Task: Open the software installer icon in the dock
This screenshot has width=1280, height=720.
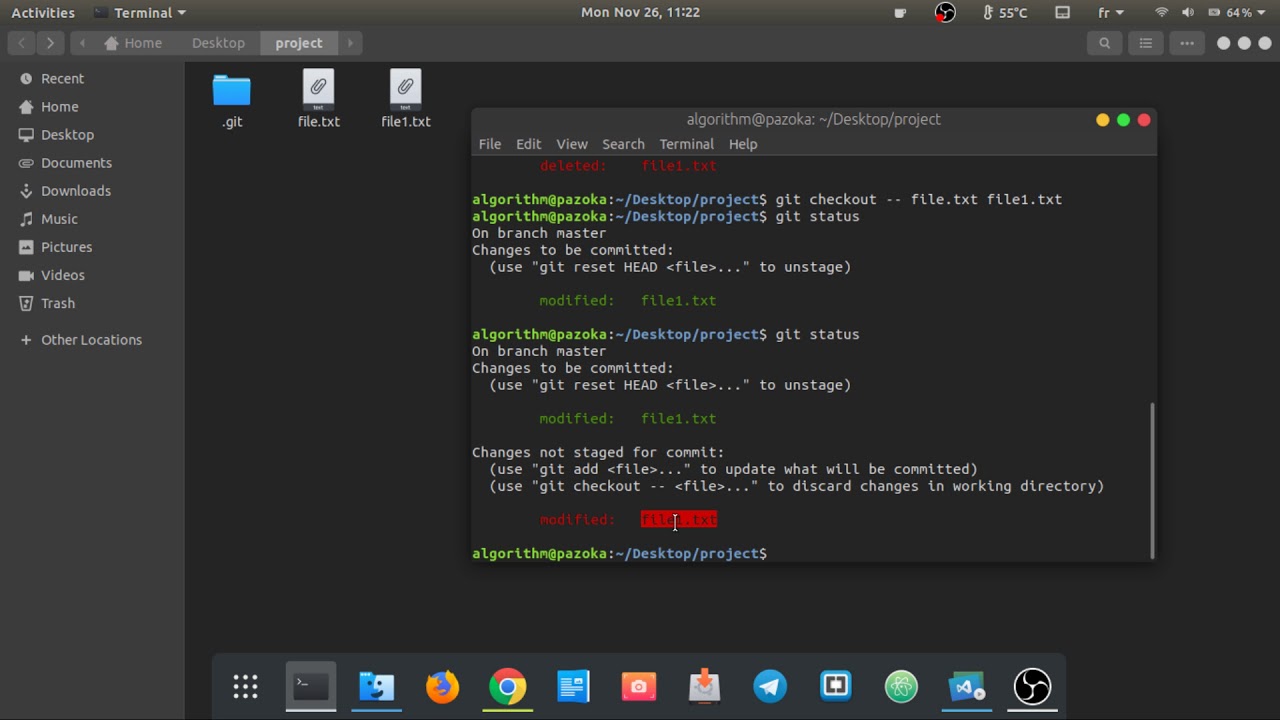Action: (x=705, y=686)
